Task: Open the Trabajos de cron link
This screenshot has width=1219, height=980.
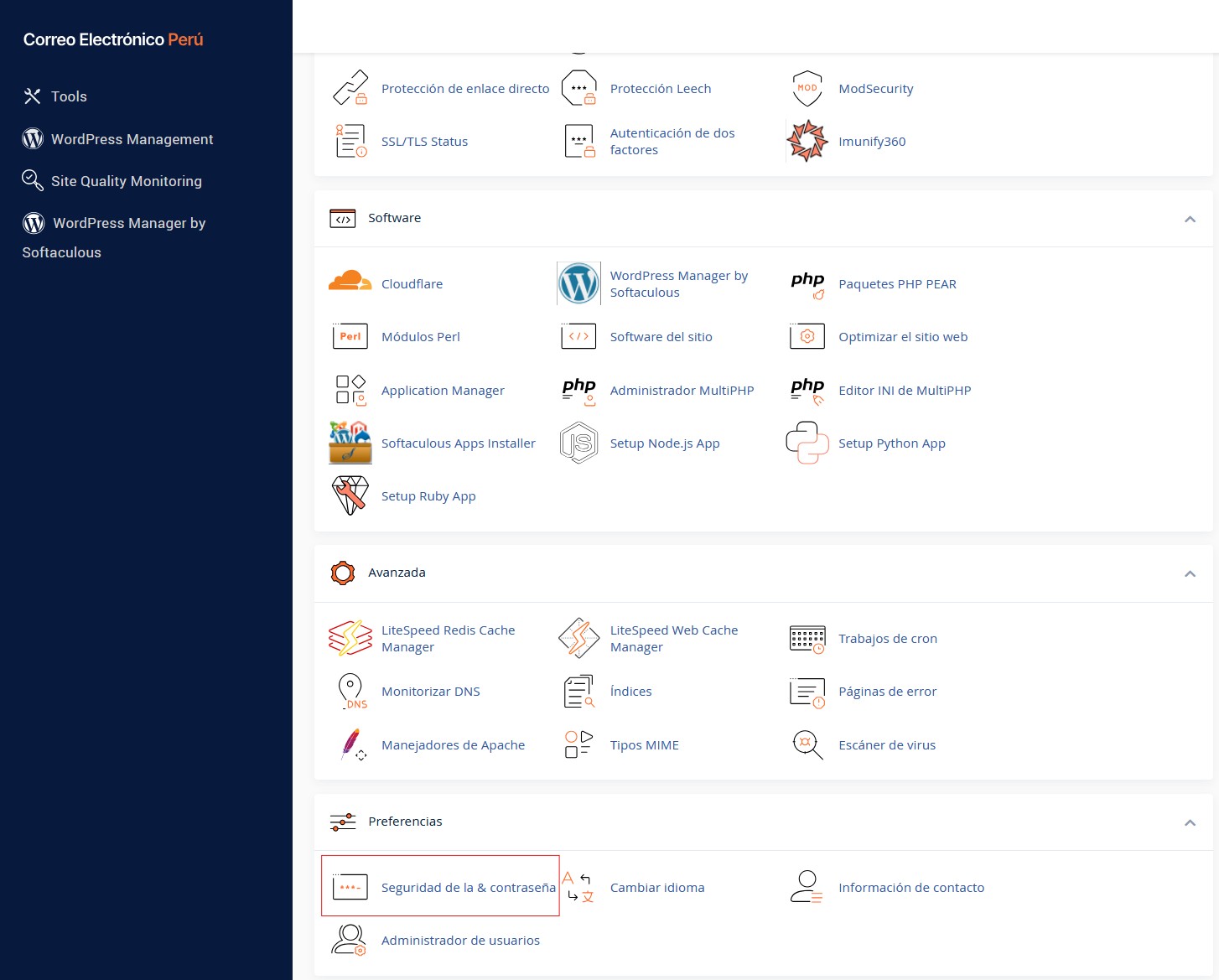Action: click(x=887, y=639)
